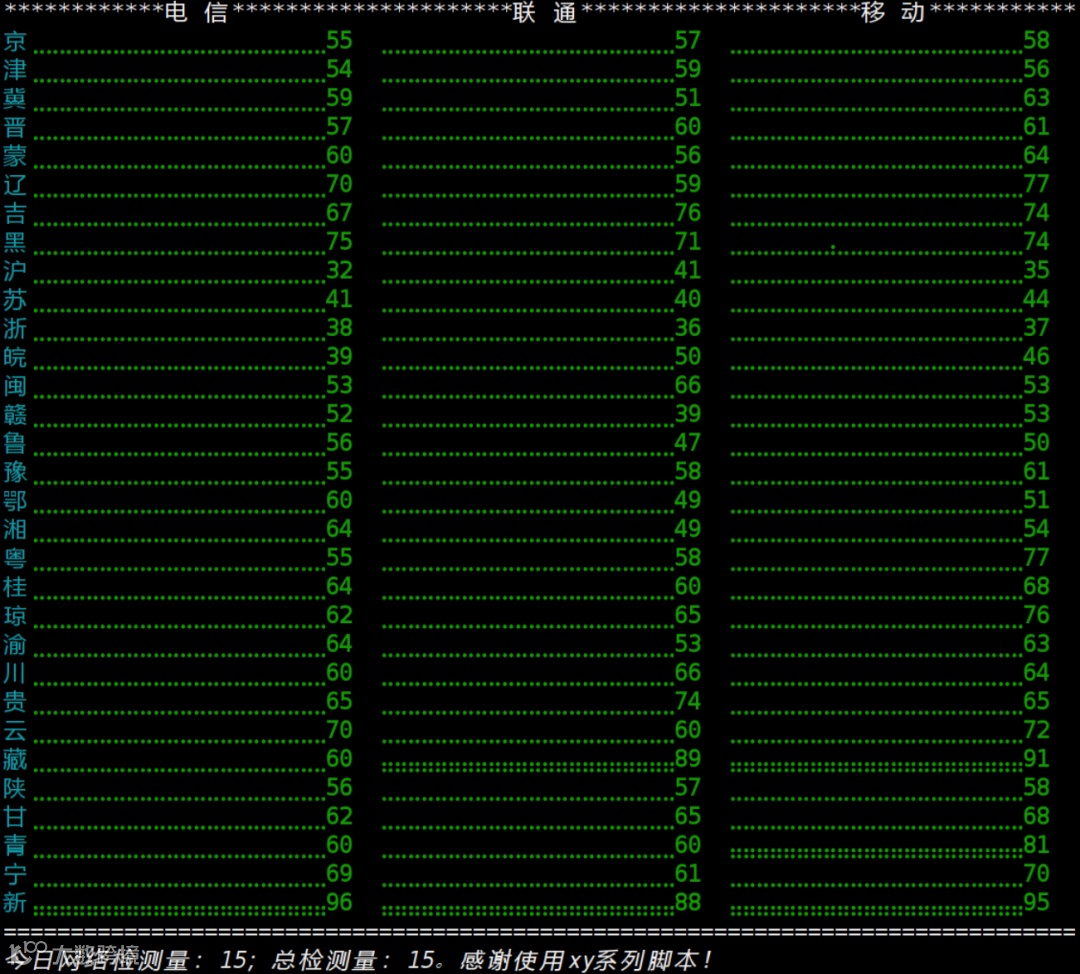Screen dimensions: 1080x974
Task: Select the 粤 province label
Action: pos(15,558)
